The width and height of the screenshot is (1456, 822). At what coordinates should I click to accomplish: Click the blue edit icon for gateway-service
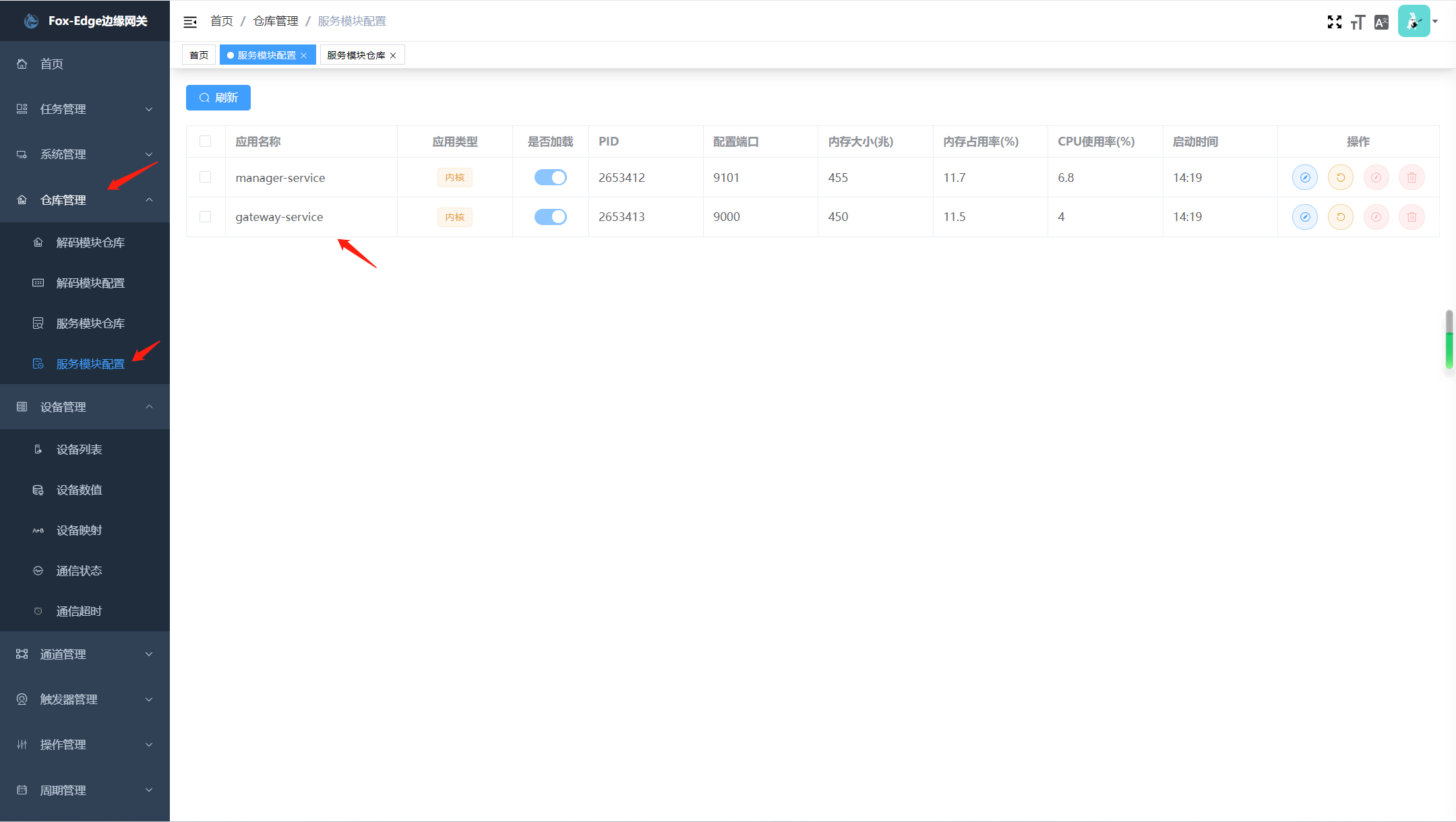(x=1305, y=217)
